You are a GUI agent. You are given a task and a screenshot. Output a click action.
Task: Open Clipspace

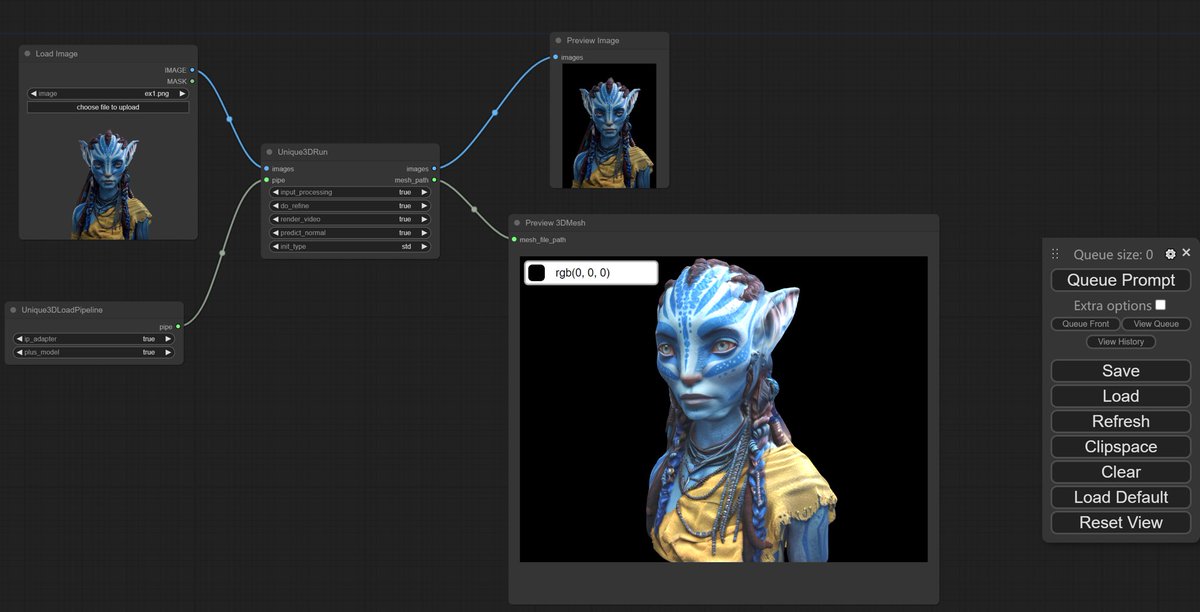point(1121,447)
